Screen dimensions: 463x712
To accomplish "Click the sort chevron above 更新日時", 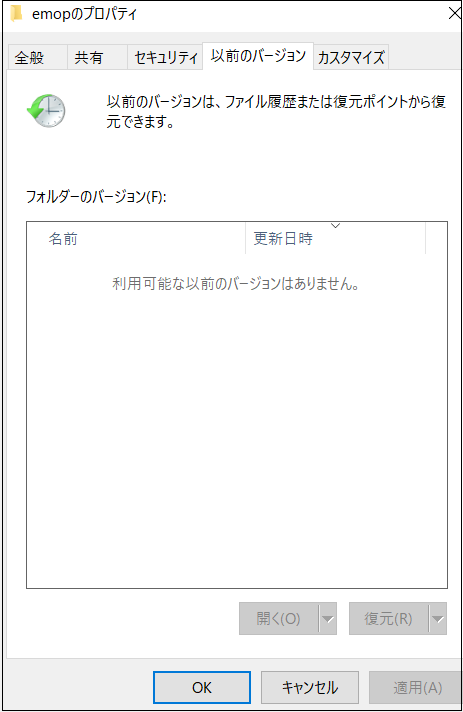I will (335, 226).
